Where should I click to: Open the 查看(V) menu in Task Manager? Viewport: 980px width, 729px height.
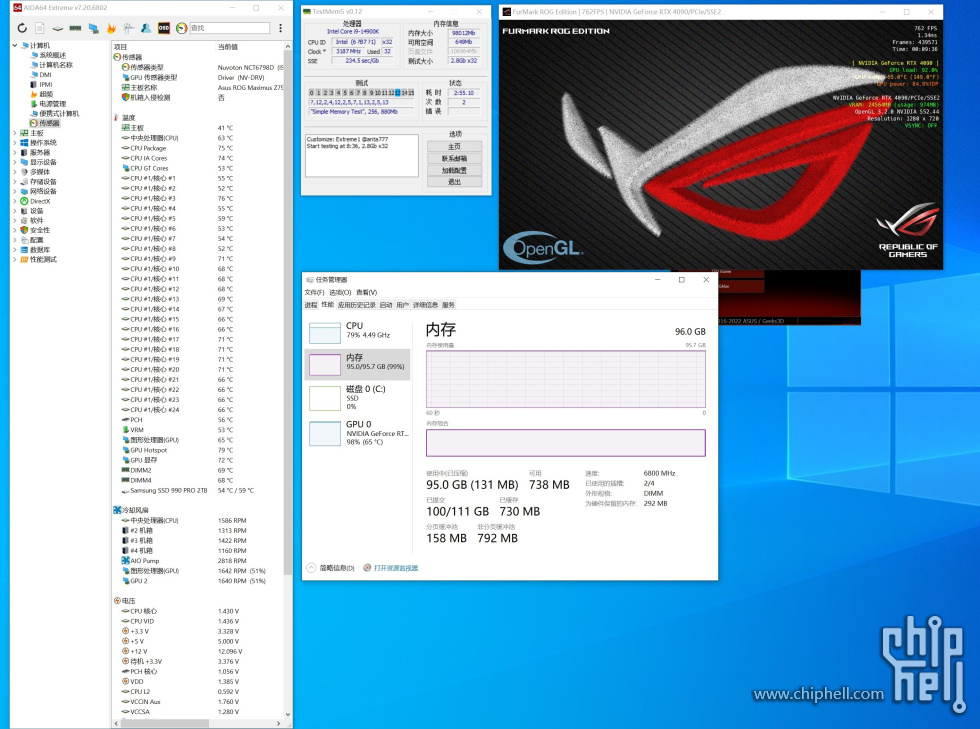coord(366,293)
